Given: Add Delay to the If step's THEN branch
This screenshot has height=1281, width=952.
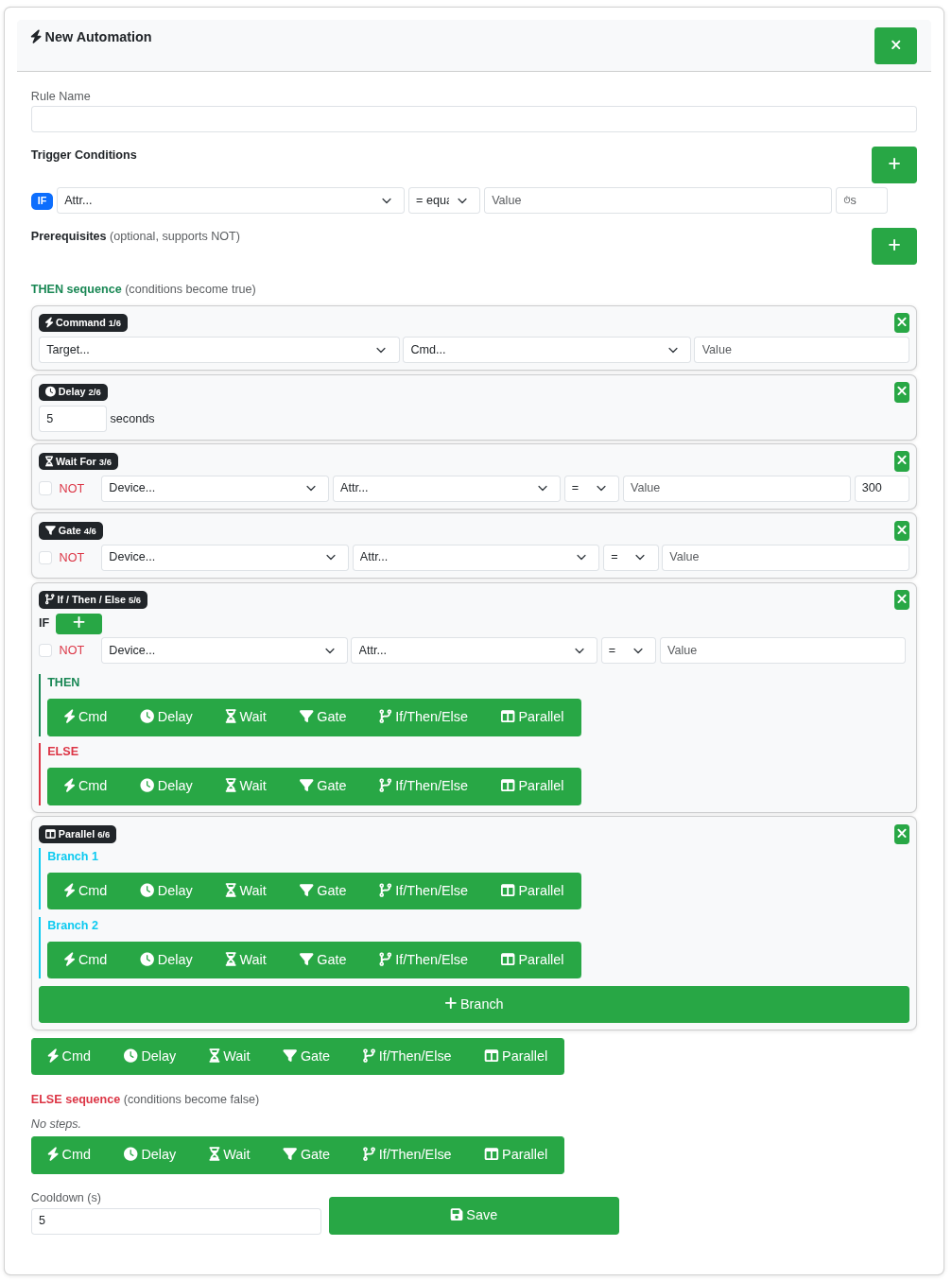Looking at the screenshot, I should [166, 717].
